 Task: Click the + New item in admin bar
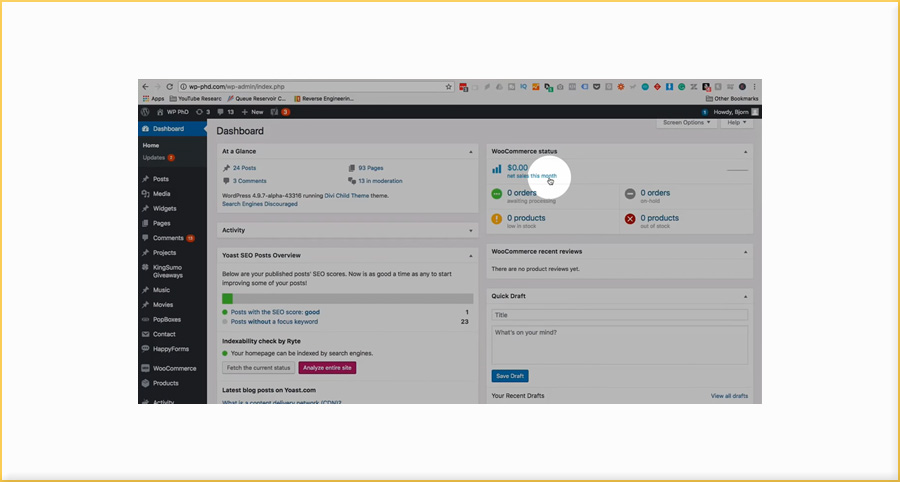[x=253, y=112]
